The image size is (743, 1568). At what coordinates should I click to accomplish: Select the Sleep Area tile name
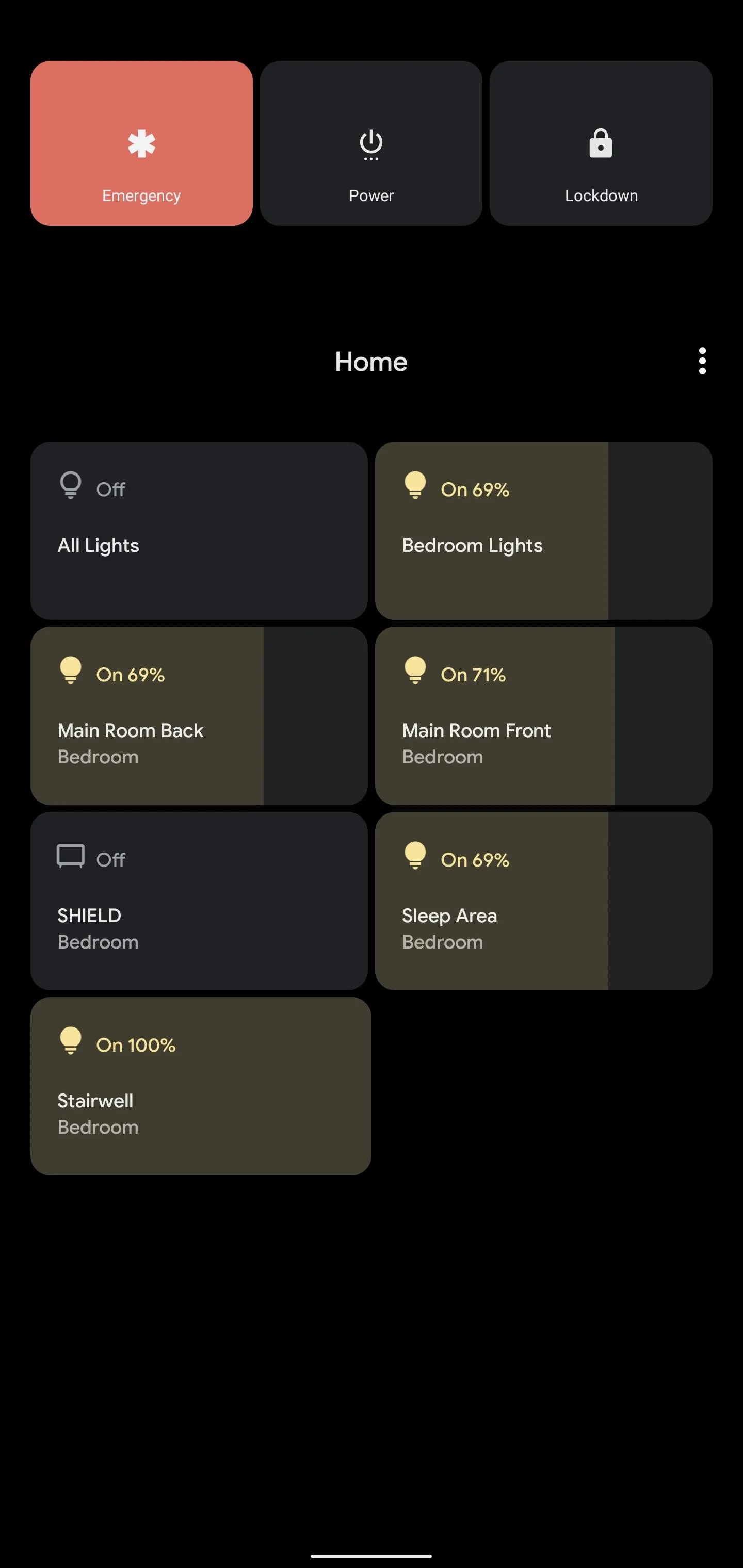coord(449,916)
